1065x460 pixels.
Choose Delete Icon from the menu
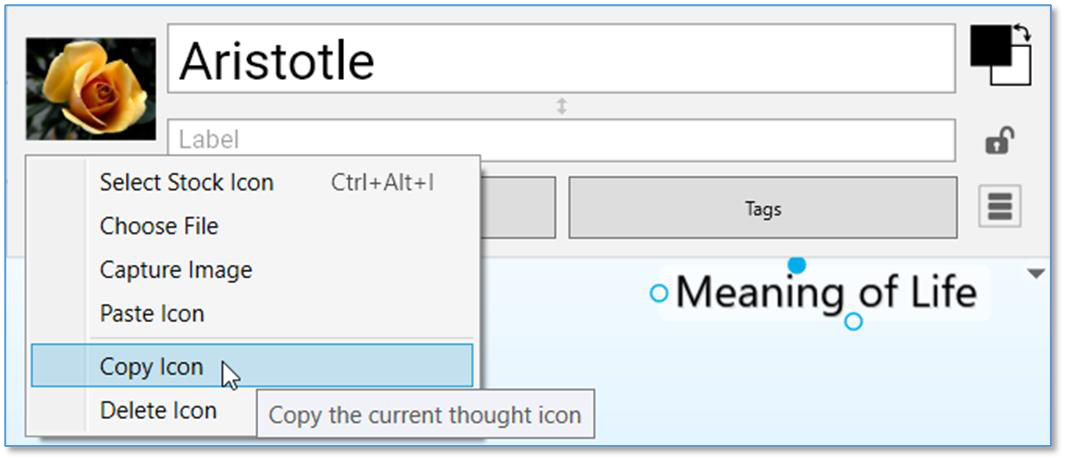158,410
